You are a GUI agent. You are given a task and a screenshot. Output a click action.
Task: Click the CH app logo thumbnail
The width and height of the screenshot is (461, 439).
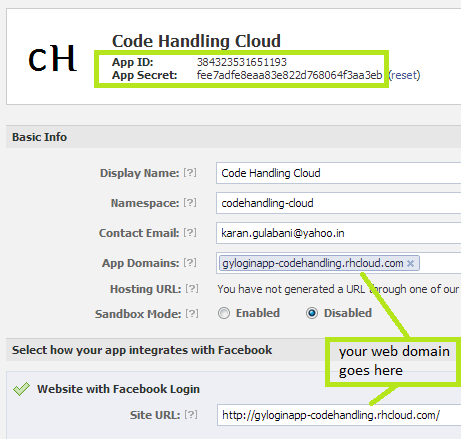[53, 59]
